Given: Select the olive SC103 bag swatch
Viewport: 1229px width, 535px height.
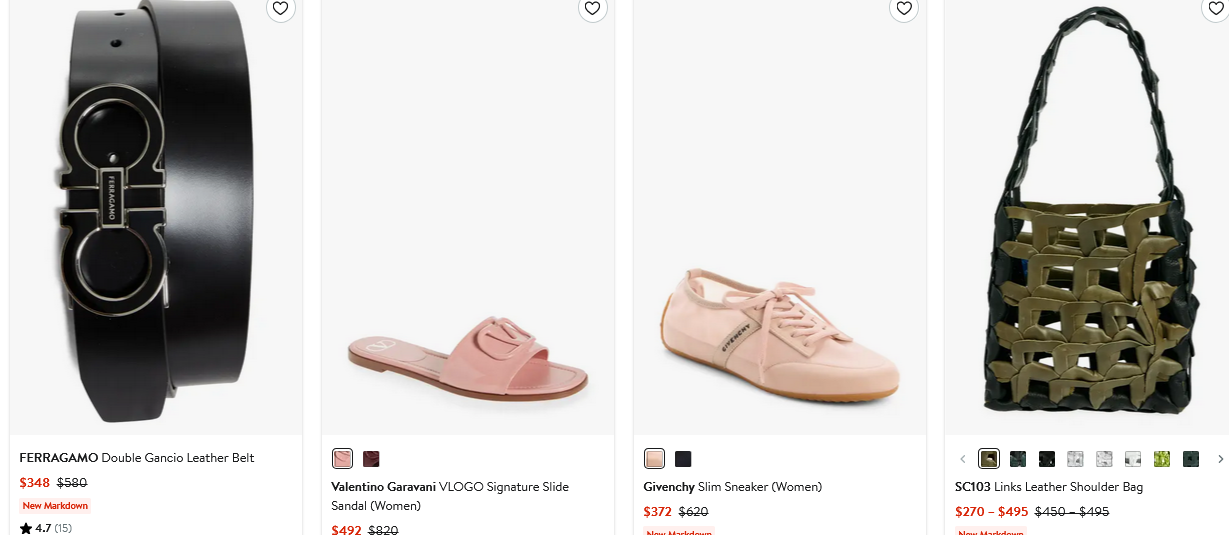Looking at the screenshot, I should point(988,459).
